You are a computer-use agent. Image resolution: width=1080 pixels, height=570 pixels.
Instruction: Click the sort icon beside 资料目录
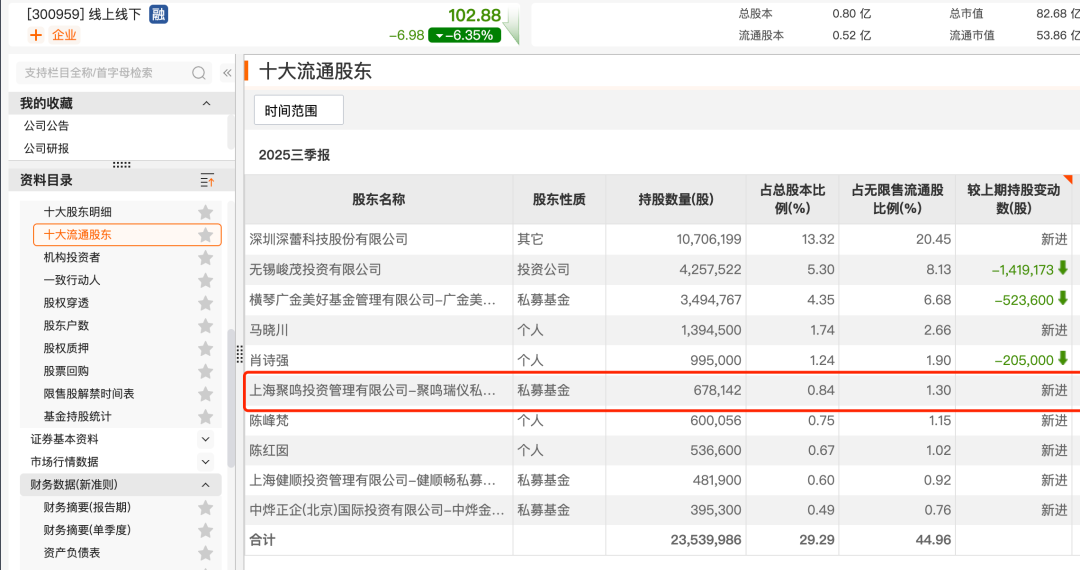point(207,180)
